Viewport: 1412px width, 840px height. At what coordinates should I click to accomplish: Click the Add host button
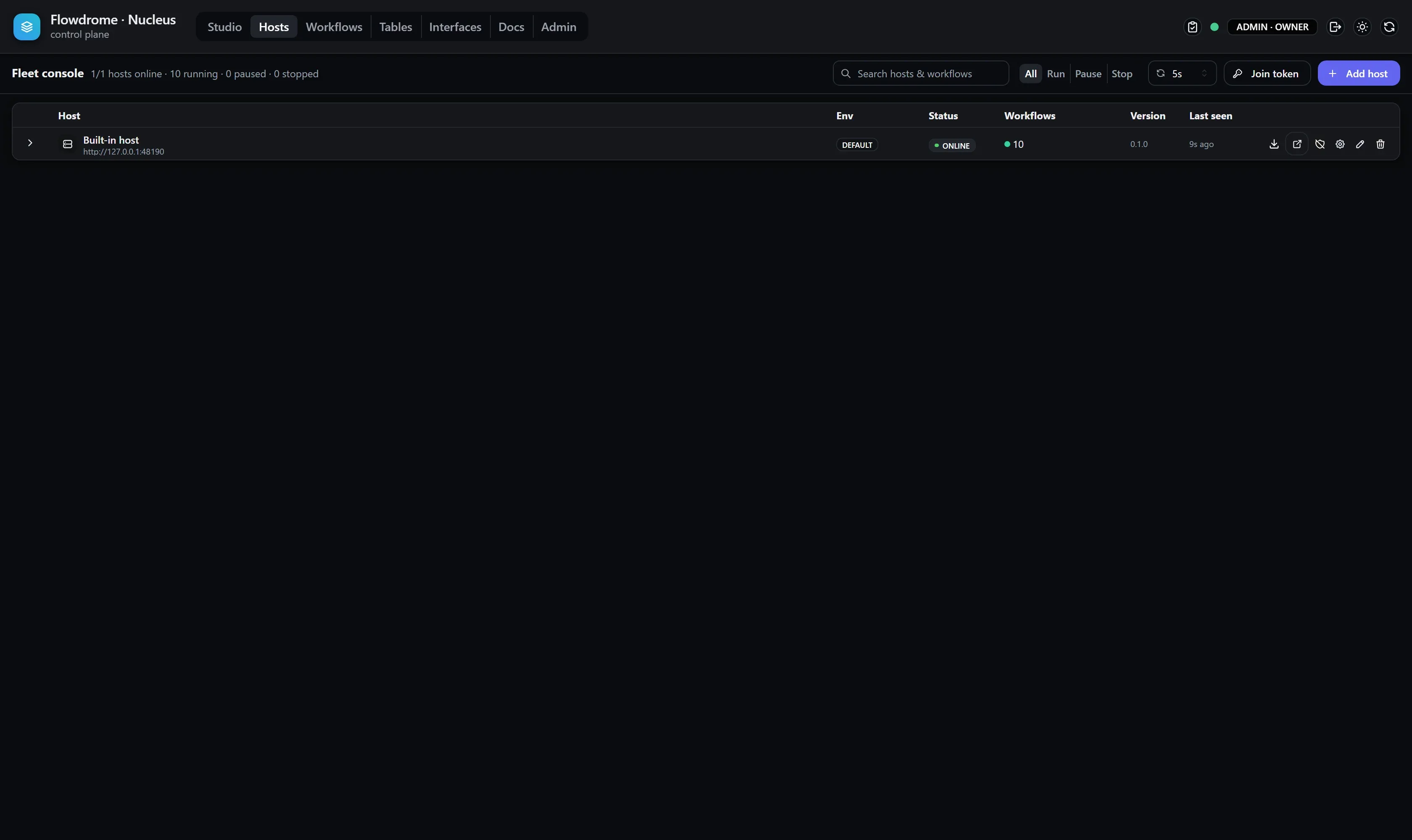point(1358,73)
